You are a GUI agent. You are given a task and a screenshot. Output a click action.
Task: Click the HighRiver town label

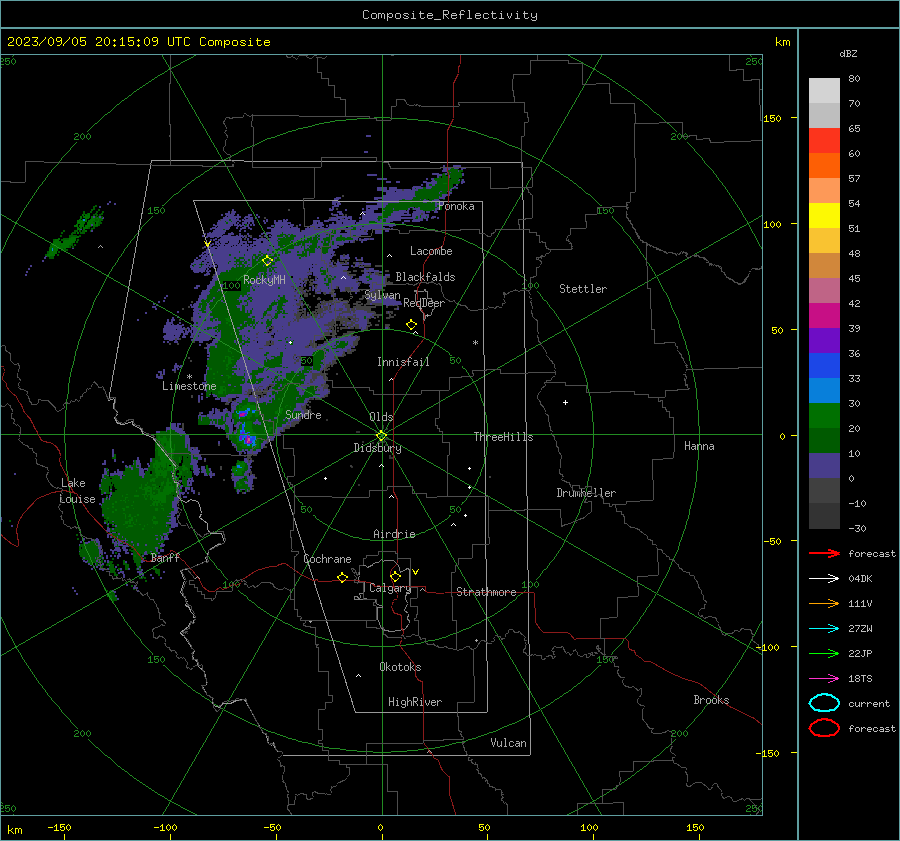(415, 702)
